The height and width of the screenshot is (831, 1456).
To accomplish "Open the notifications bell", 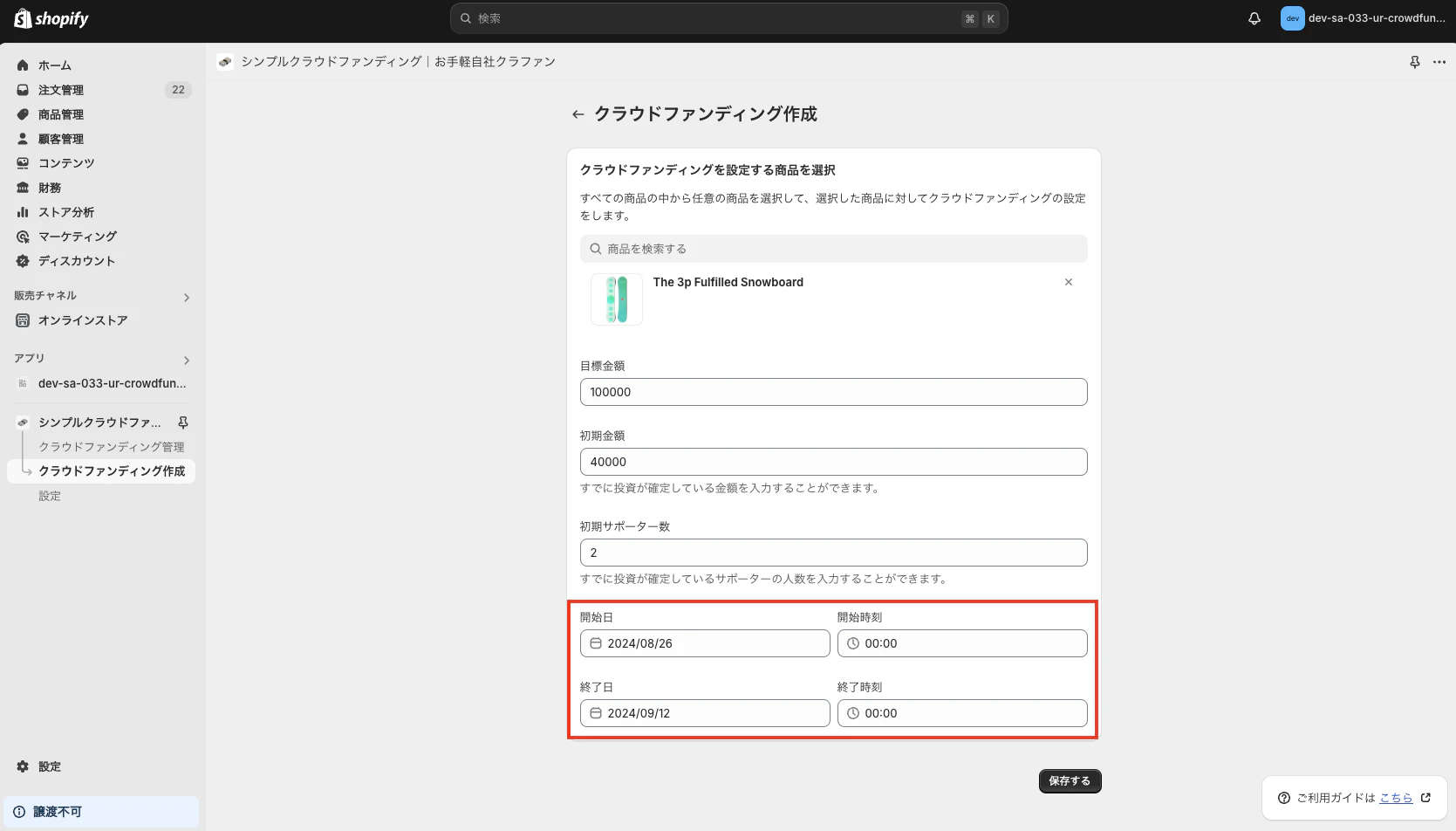I will tap(1254, 17).
